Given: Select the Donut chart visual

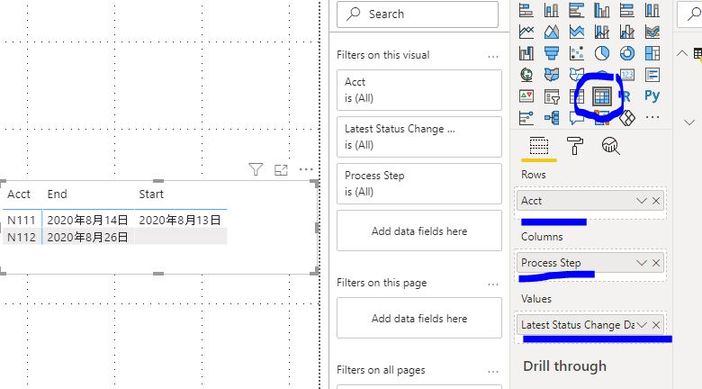Looking at the screenshot, I should pyautogui.click(x=627, y=53).
